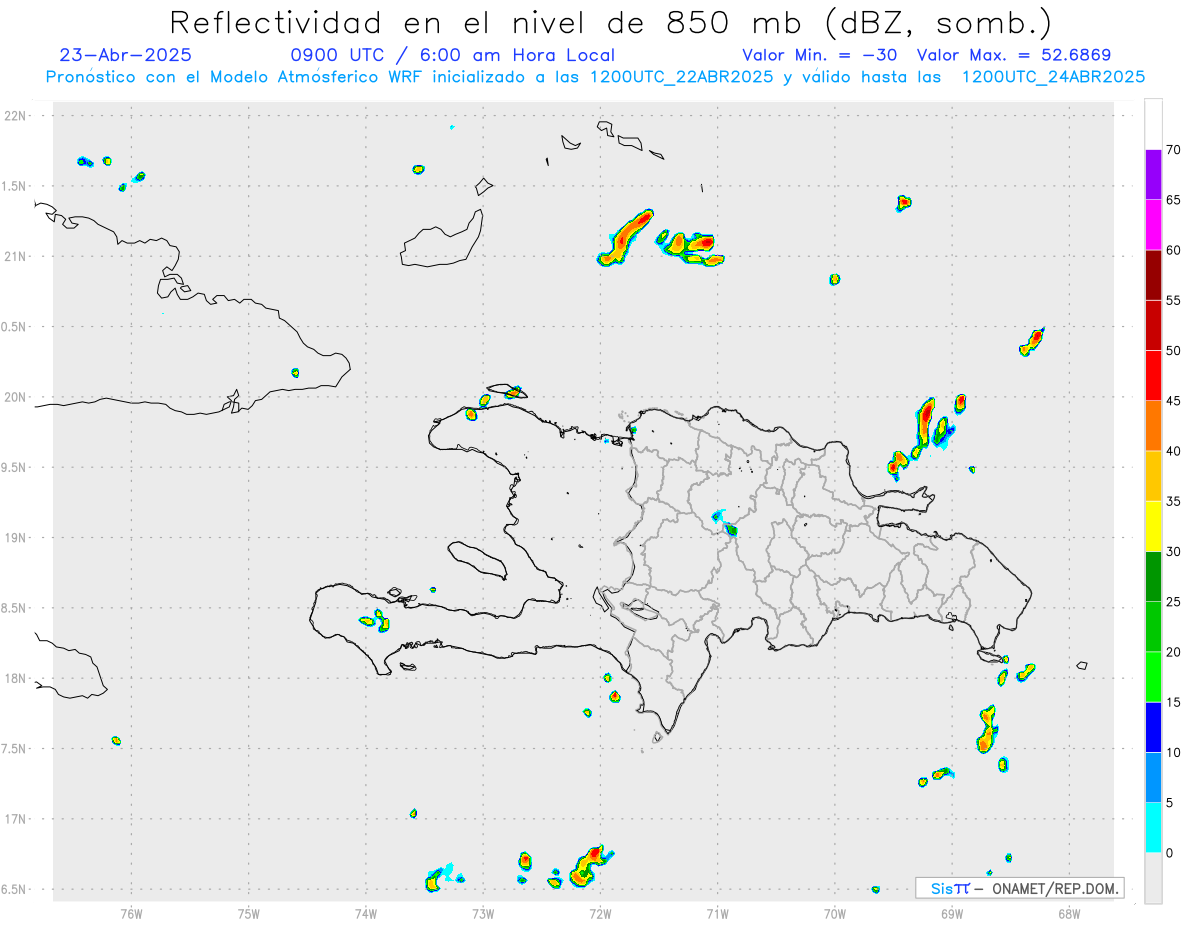
Task: Click the purple 65–70 dBZ color swatch
Action: point(1153,174)
